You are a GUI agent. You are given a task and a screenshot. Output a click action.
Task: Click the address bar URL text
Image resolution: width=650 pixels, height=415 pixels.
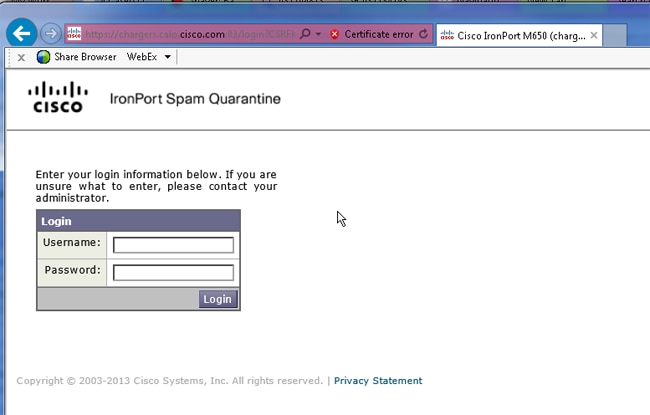[191, 34]
